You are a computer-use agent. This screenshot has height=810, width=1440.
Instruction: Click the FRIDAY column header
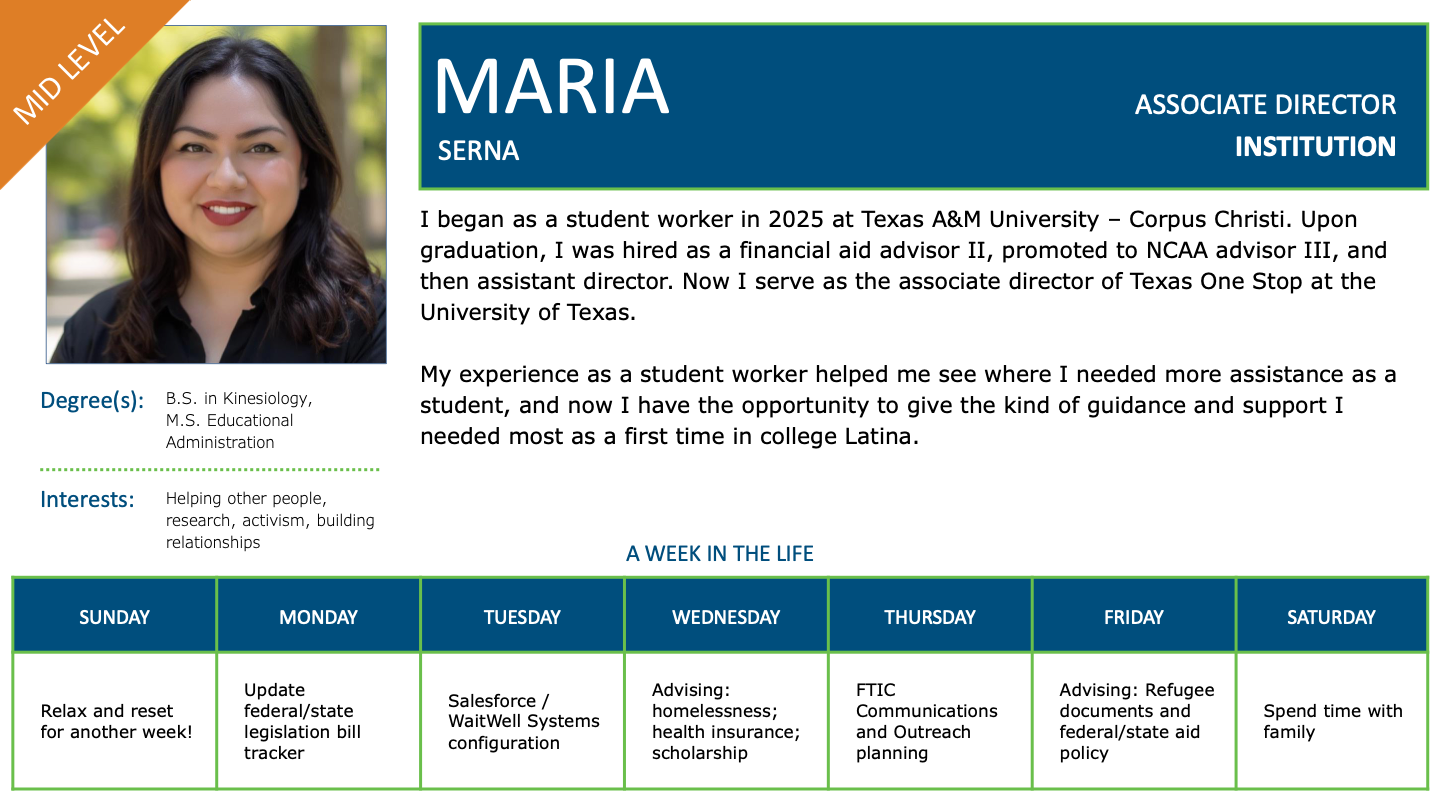[x=1135, y=616]
